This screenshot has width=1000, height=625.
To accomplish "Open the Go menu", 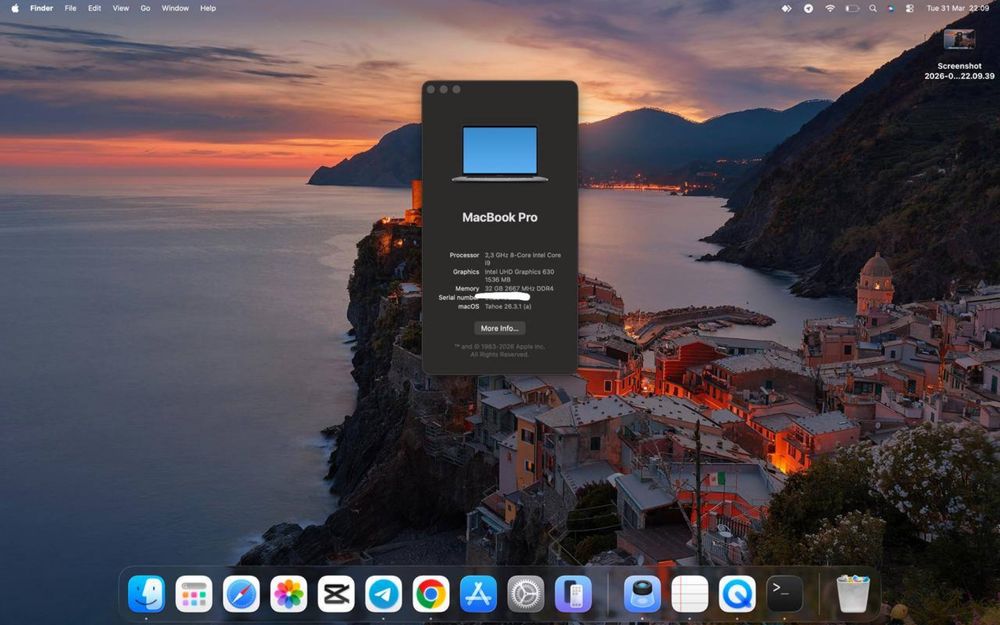I will [145, 8].
